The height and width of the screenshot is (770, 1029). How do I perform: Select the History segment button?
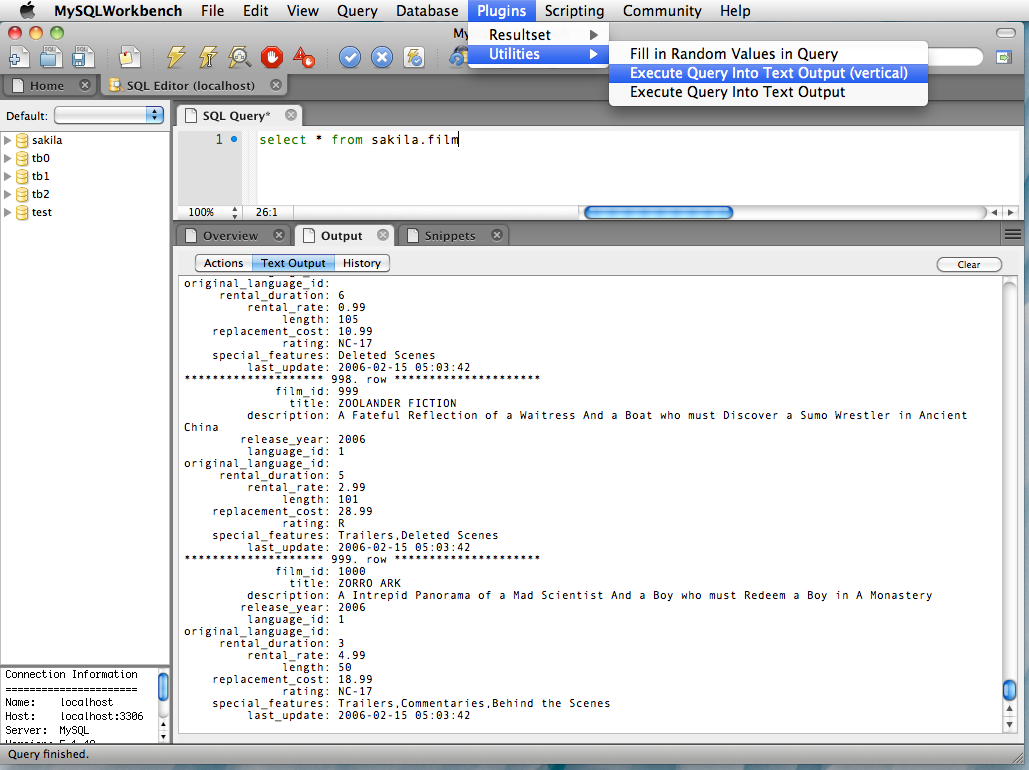[361, 263]
